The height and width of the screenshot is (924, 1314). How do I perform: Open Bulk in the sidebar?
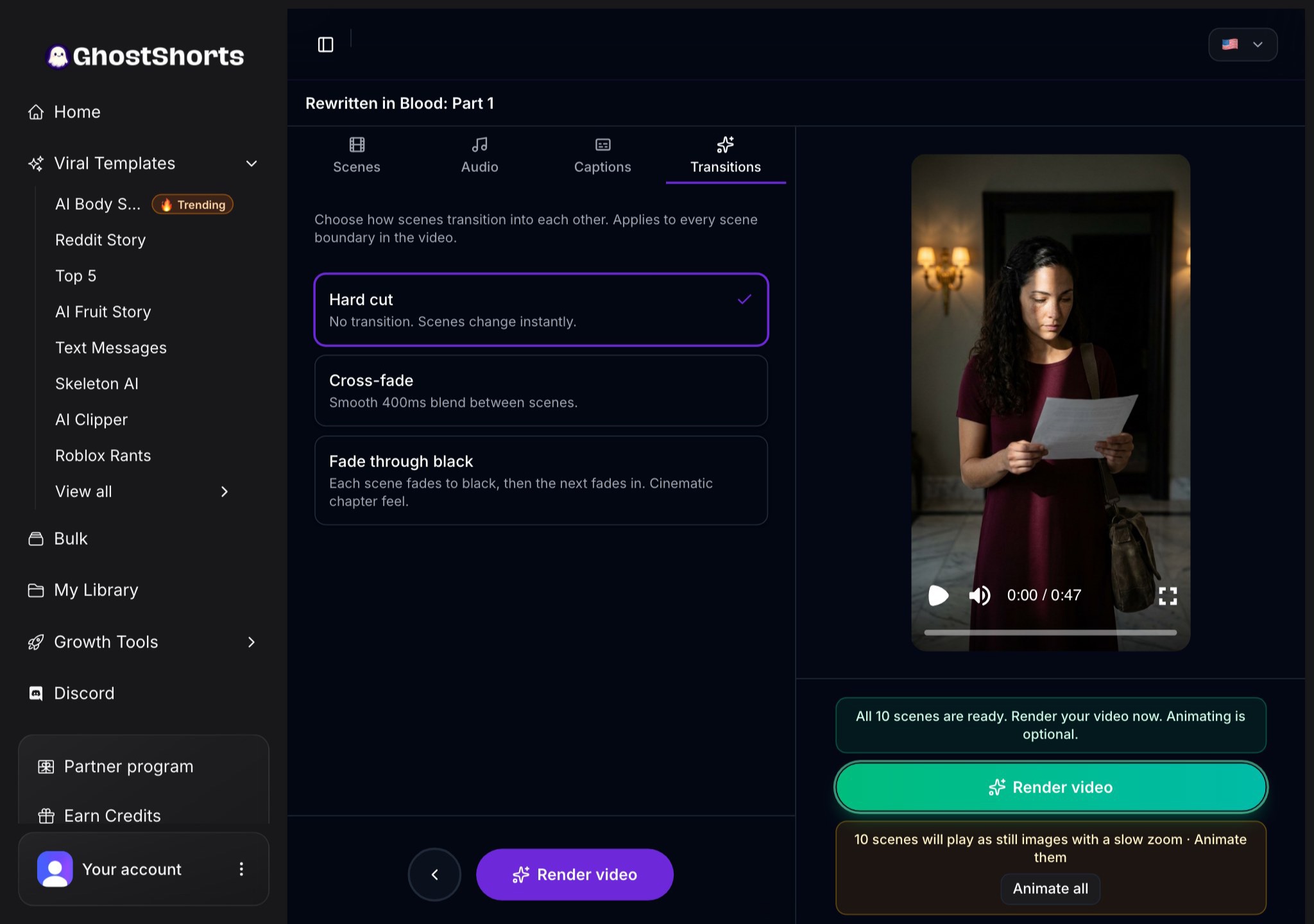tap(71, 538)
